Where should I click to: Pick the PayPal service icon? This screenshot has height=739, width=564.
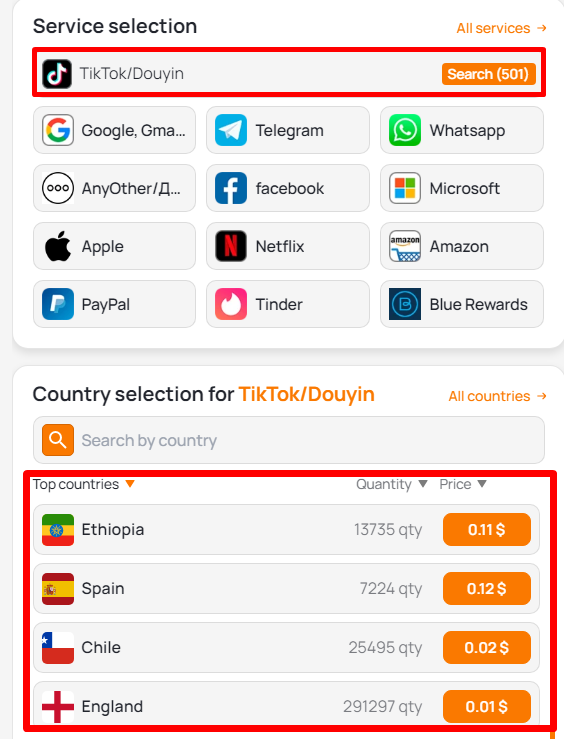coord(58,304)
